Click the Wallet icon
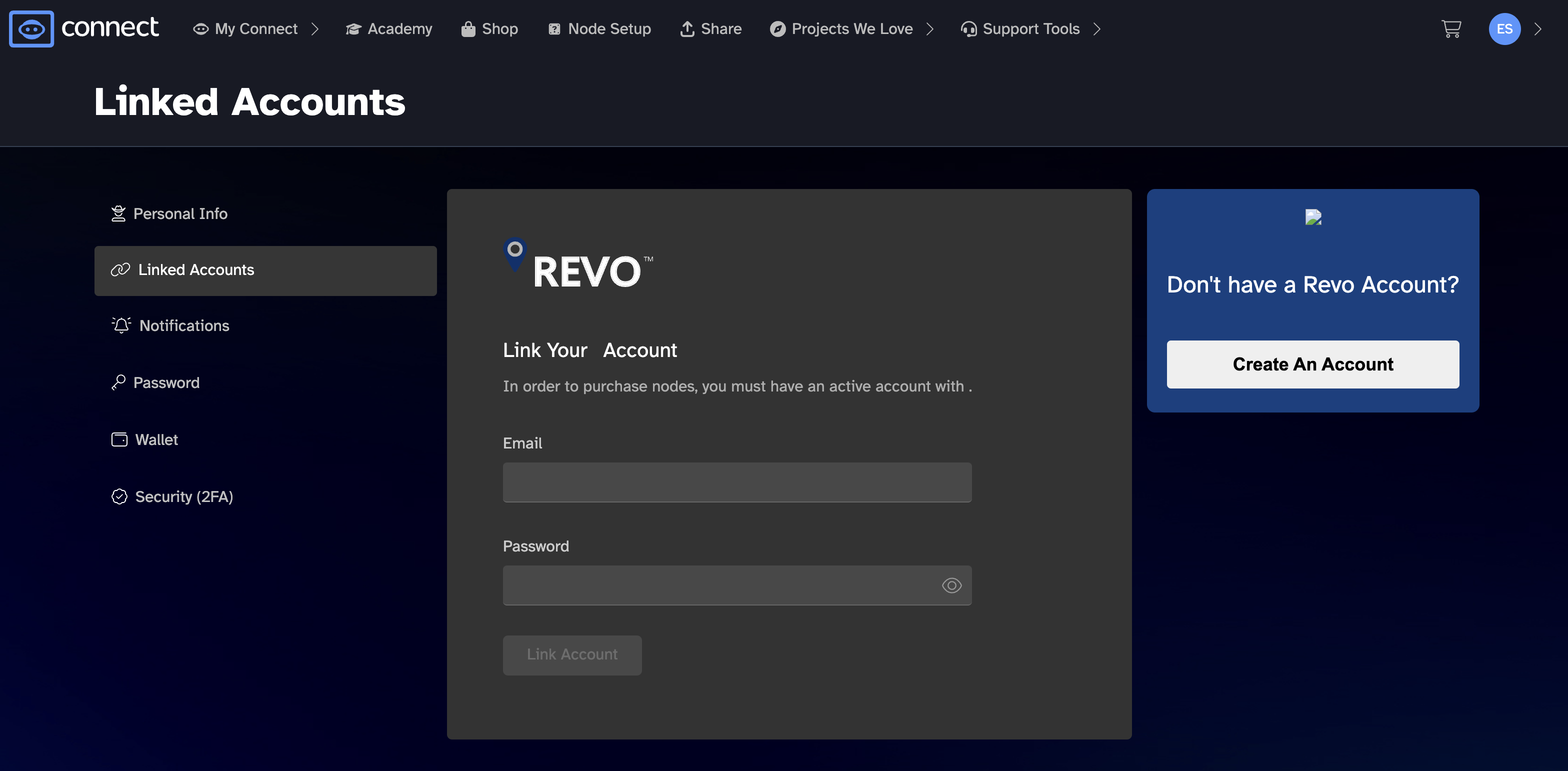 point(119,439)
